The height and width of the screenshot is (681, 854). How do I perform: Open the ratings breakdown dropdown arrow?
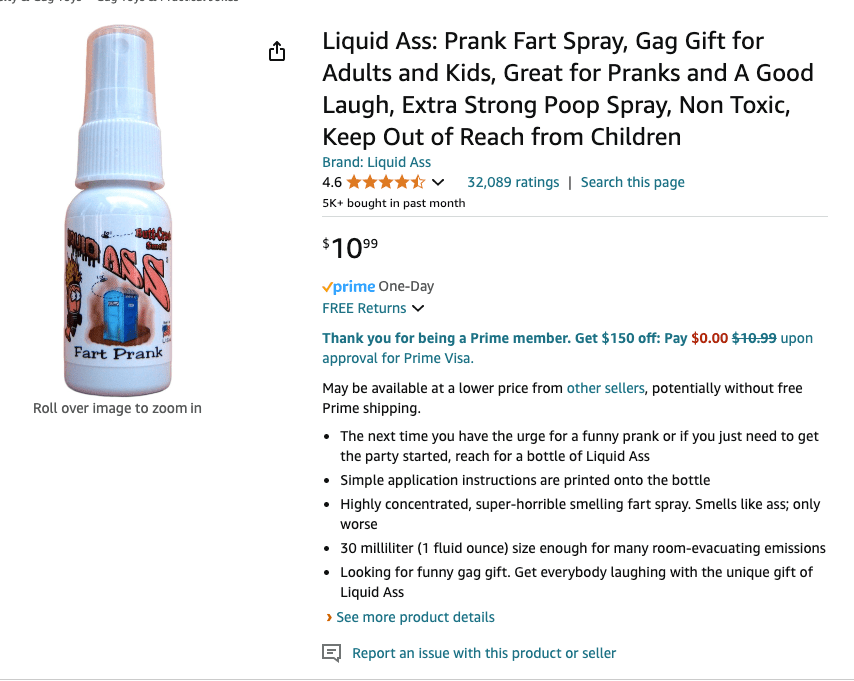pyautogui.click(x=437, y=183)
